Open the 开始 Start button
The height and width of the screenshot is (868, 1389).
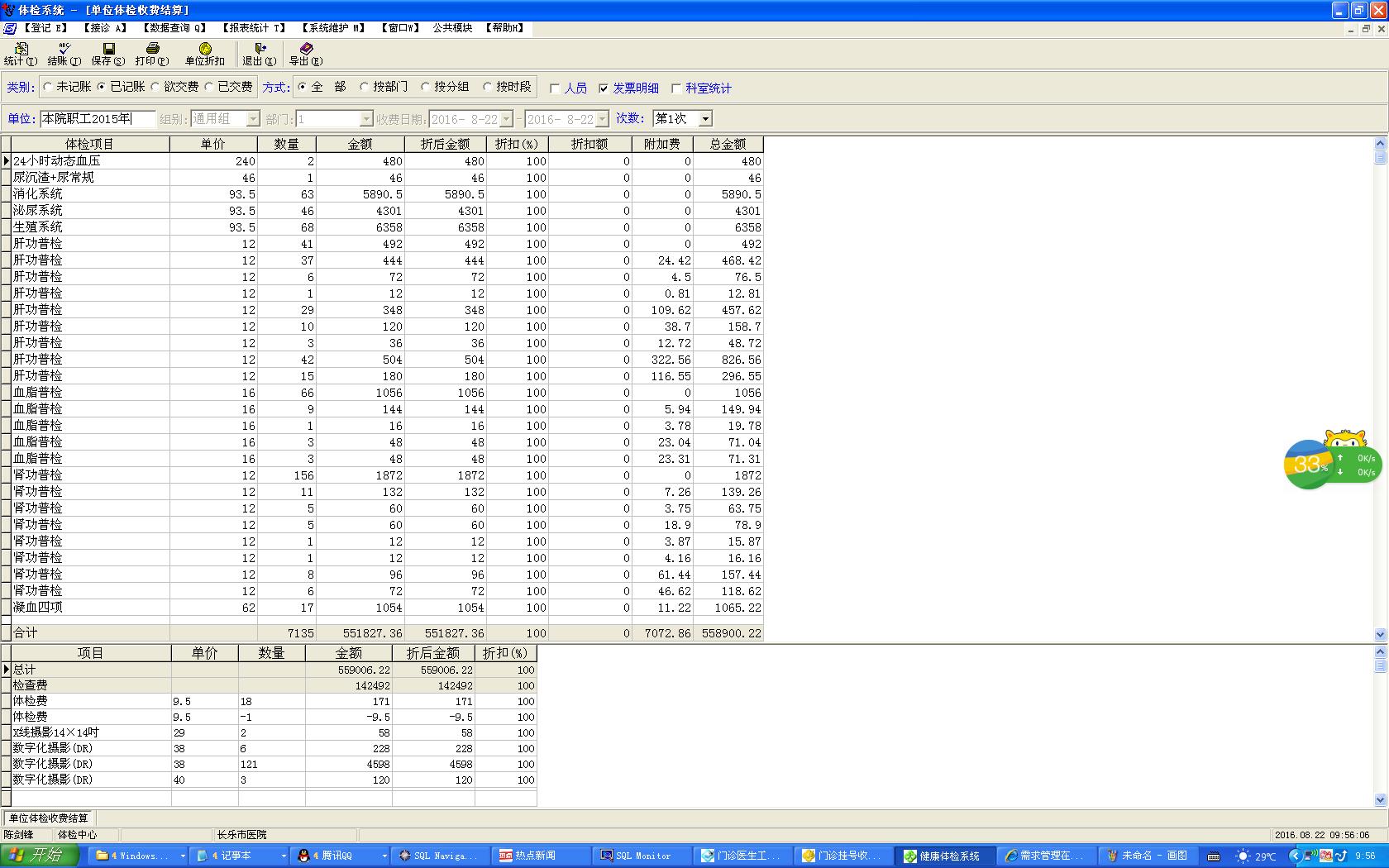(40, 856)
